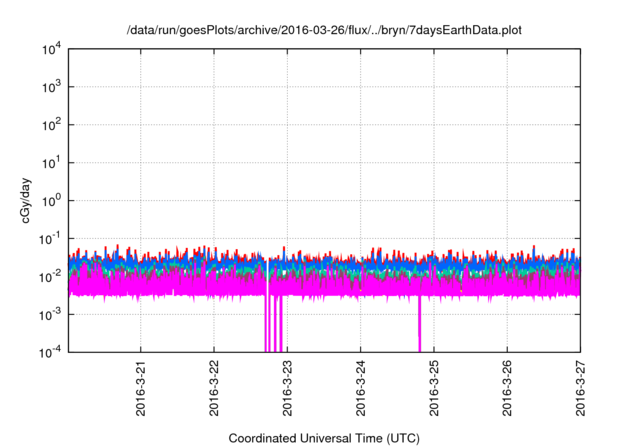Click the Coordinated Universal Time (UTC) label
The width and height of the screenshot is (640, 448).
tap(324, 438)
